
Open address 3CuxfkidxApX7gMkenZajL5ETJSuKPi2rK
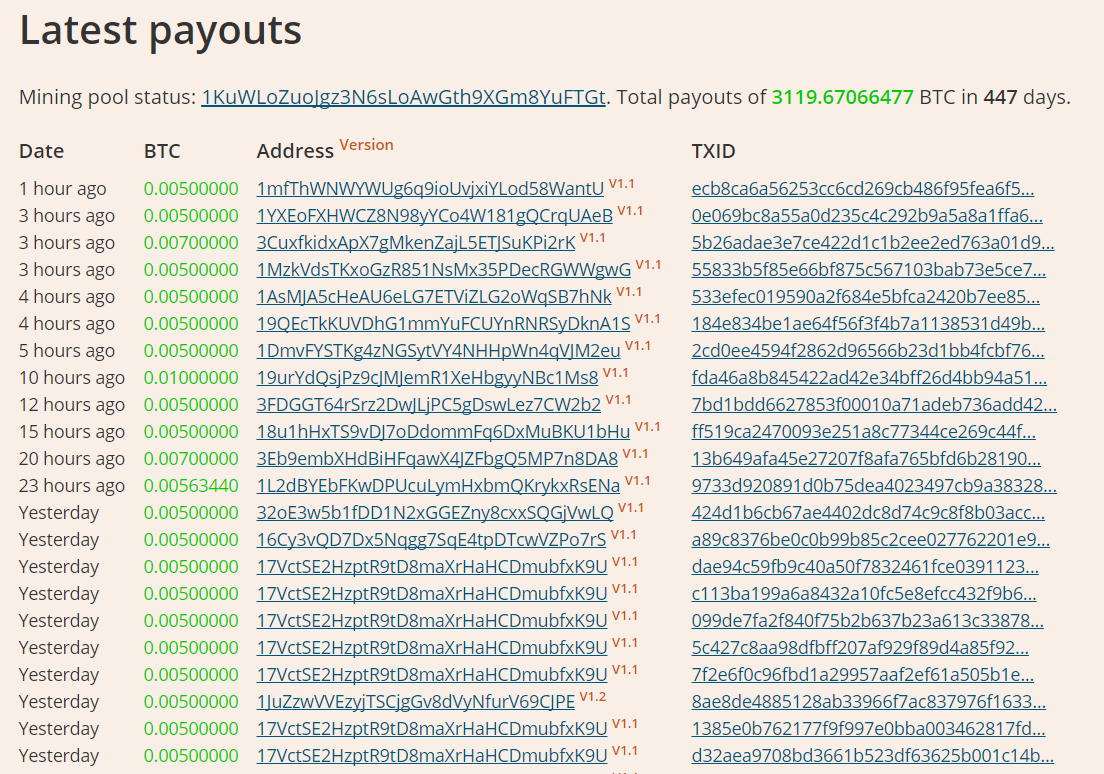point(416,242)
